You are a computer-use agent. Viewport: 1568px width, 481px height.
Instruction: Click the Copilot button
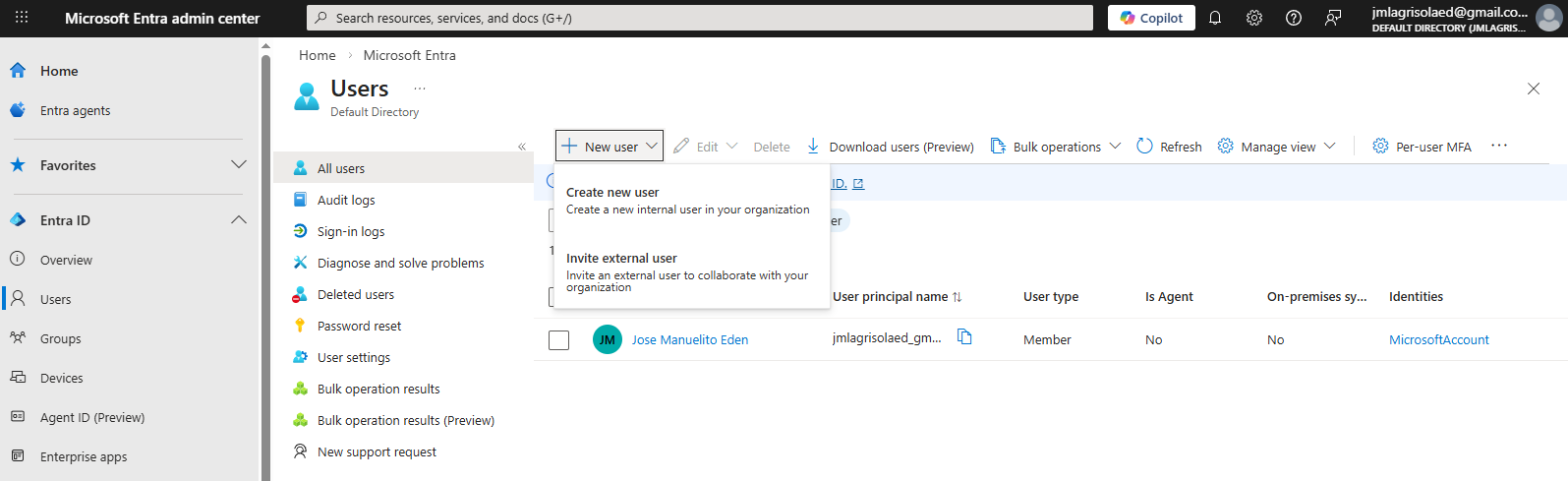coord(1151,18)
